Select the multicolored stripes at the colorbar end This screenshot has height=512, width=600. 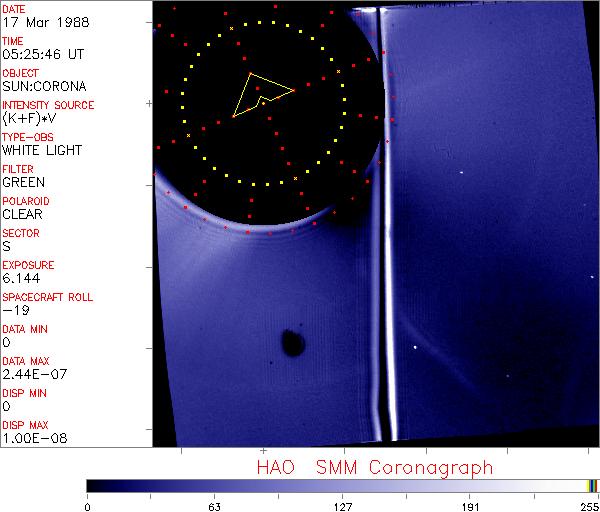point(592,485)
